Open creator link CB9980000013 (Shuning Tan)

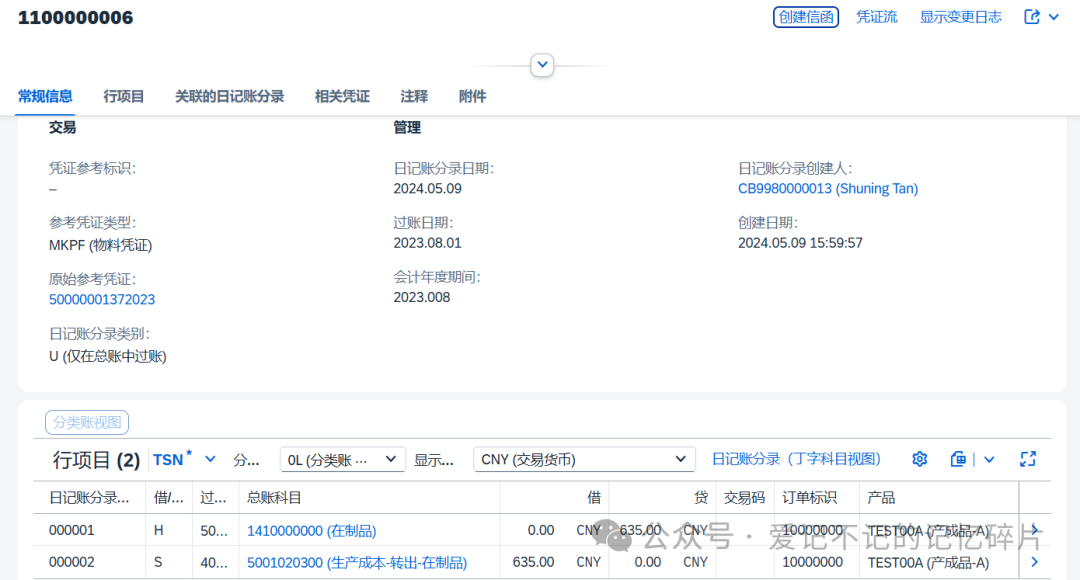[x=828, y=189]
